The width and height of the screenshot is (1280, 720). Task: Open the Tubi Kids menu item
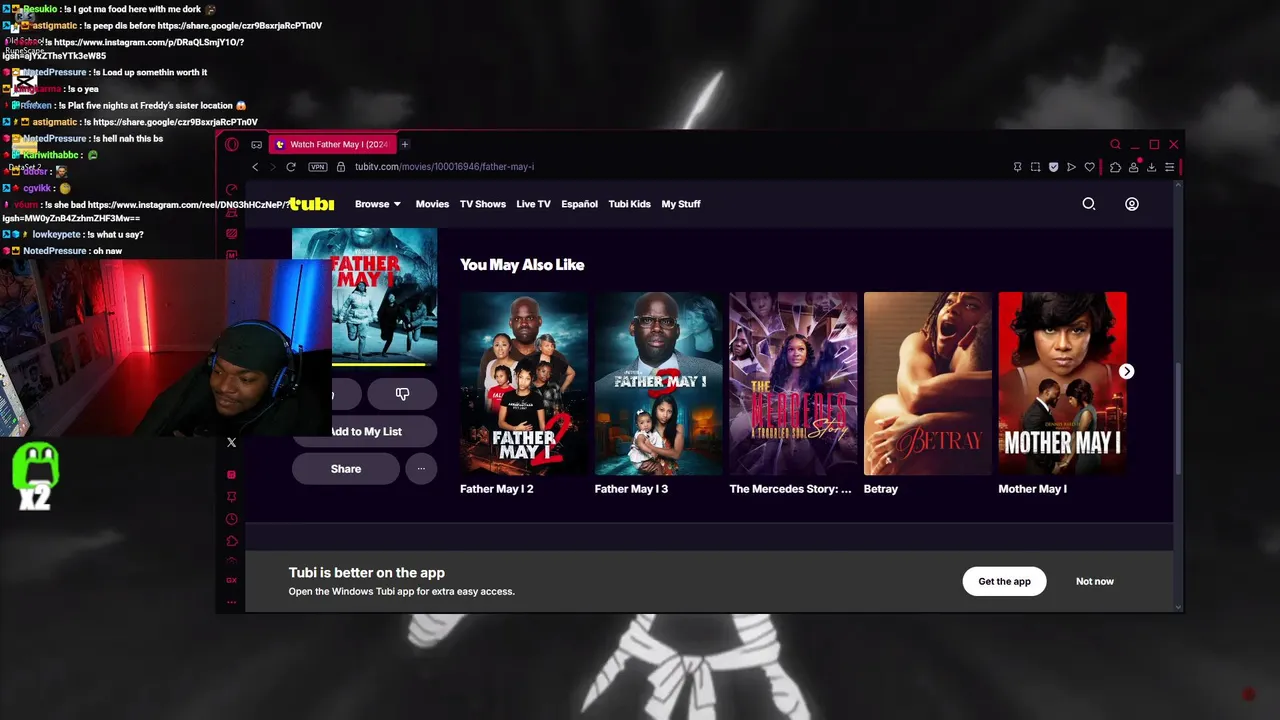(630, 204)
